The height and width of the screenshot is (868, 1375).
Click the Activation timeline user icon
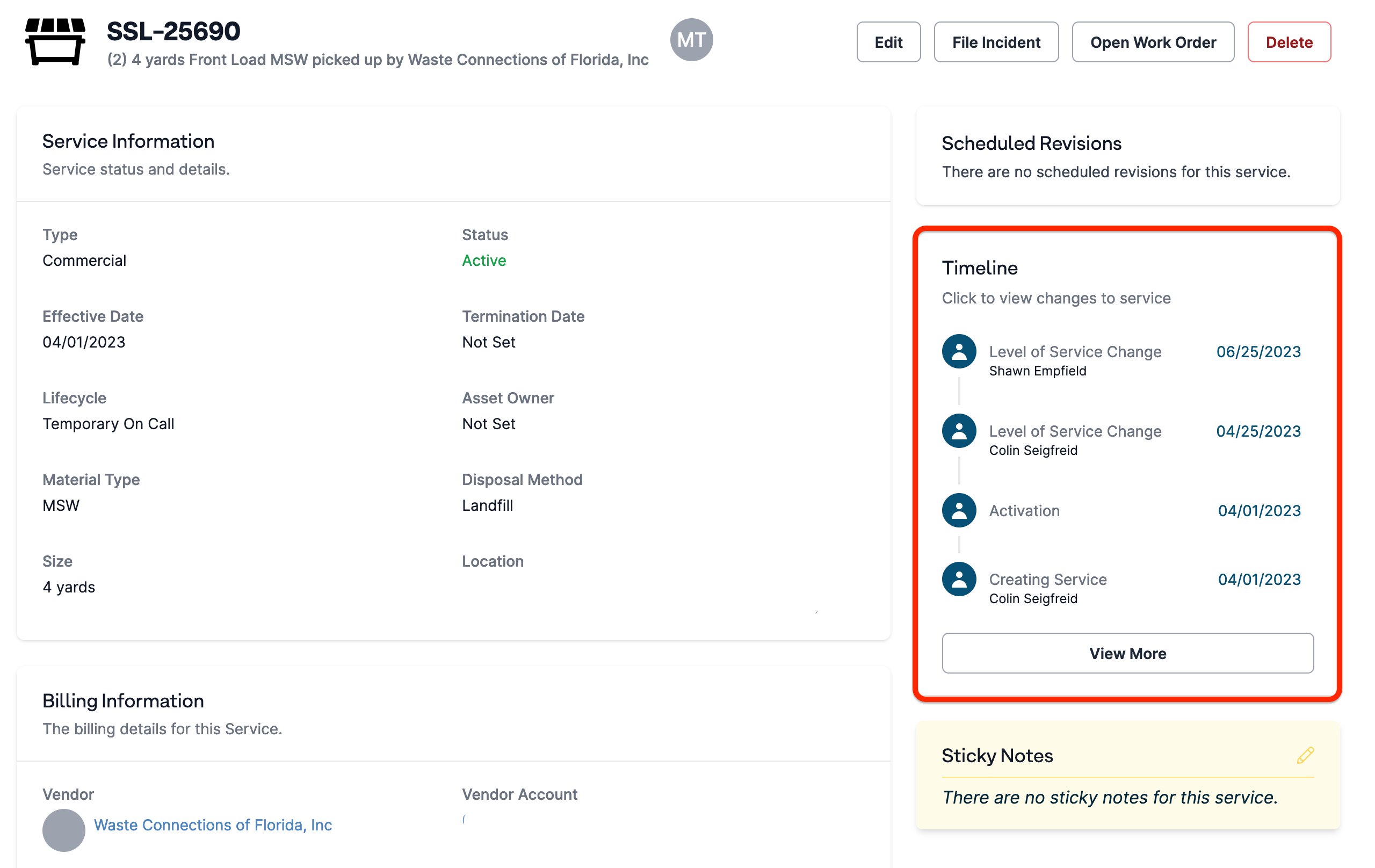(x=959, y=510)
